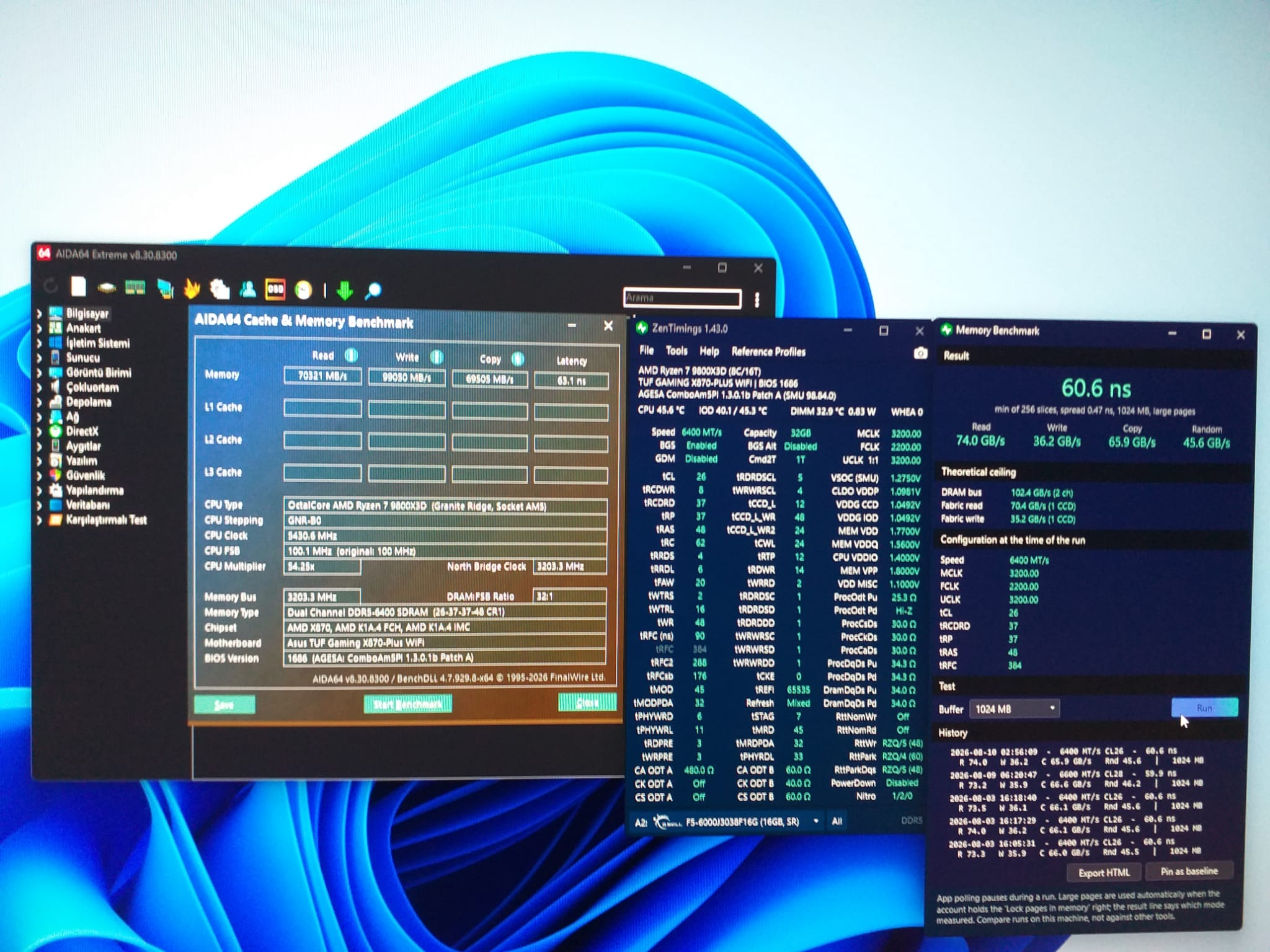Open the File menu in ZenTimings
The height and width of the screenshot is (952, 1270).
[647, 351]
